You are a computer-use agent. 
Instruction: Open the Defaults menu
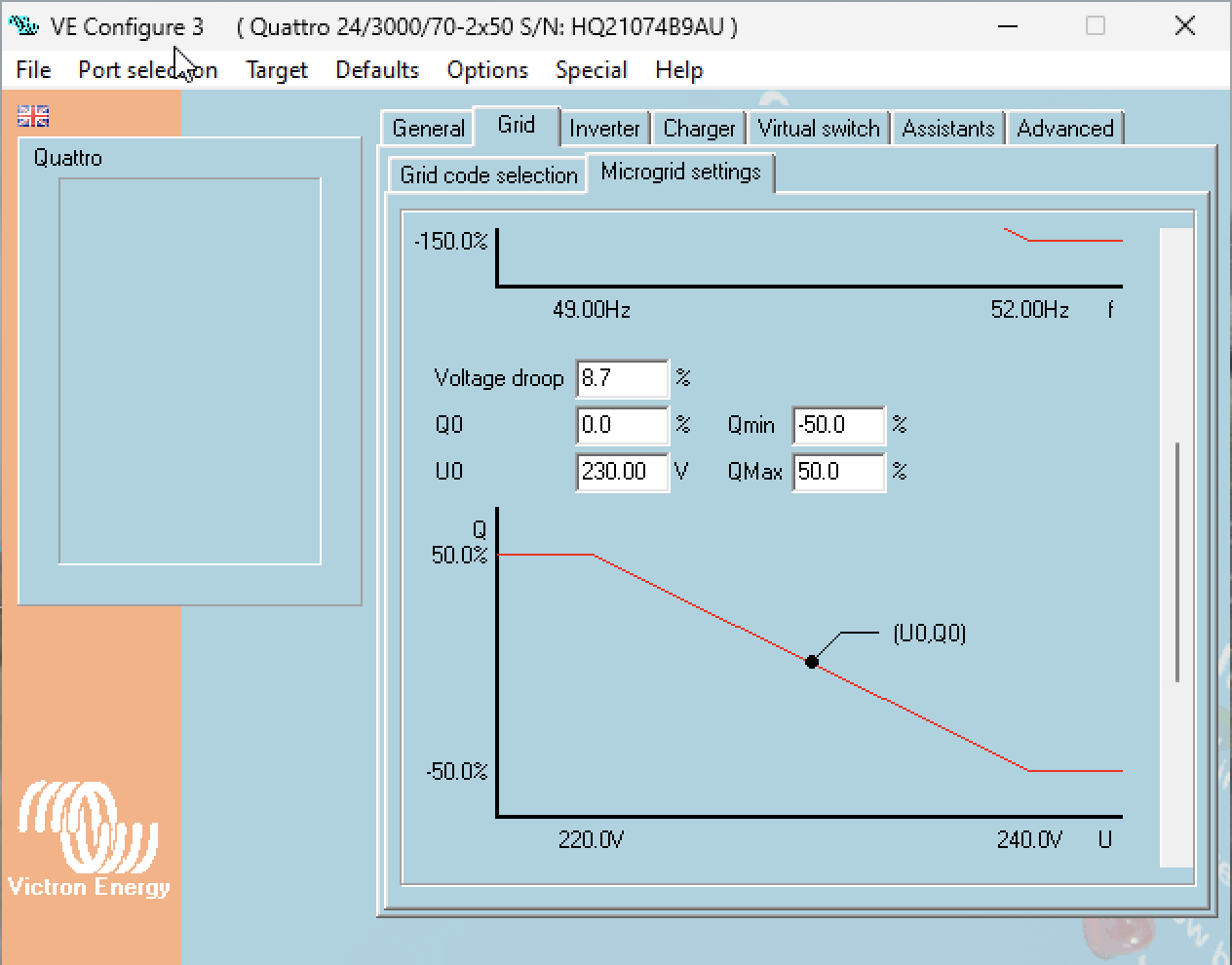(x=377, y=70)
